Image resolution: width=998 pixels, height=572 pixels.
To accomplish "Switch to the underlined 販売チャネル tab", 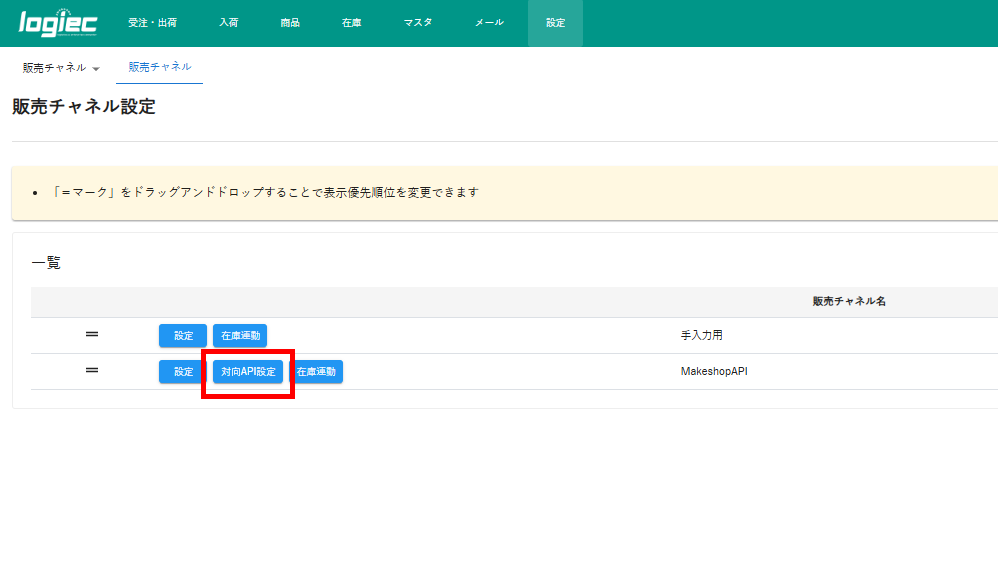I will [x=160, y=67].
